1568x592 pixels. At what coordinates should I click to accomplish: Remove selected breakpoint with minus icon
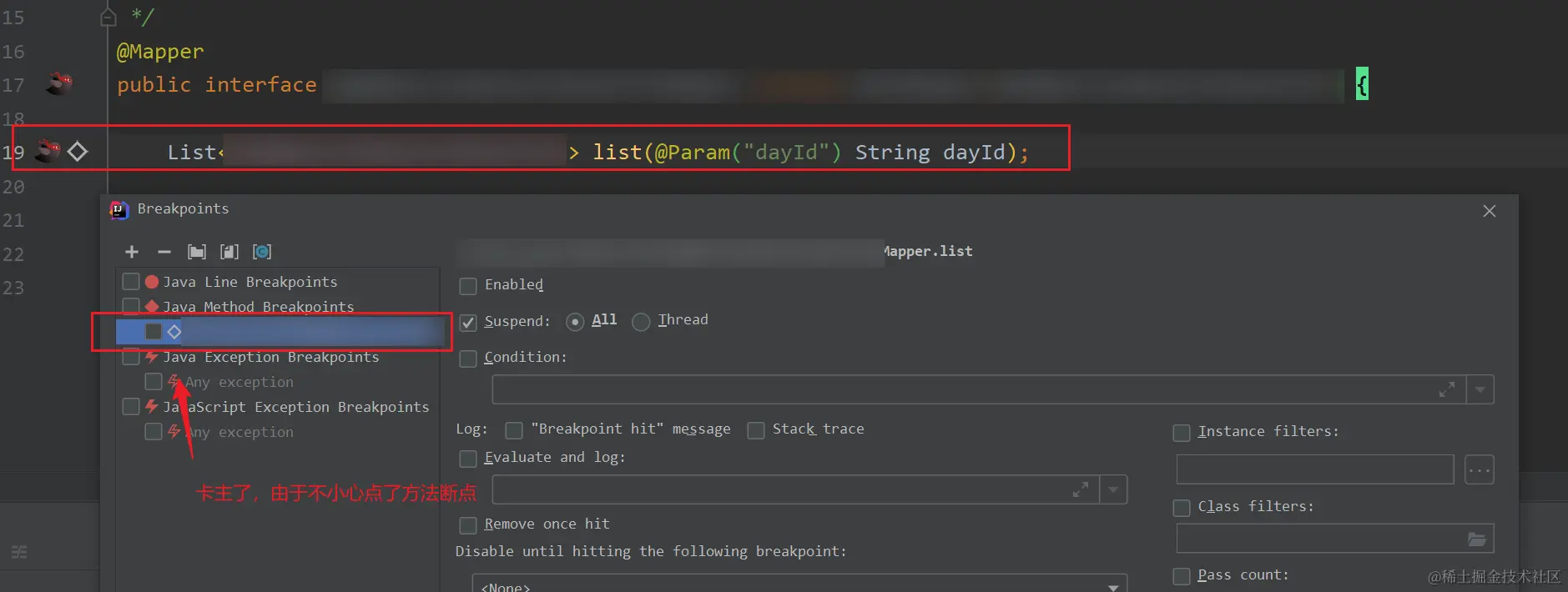(x=164, y=252)
